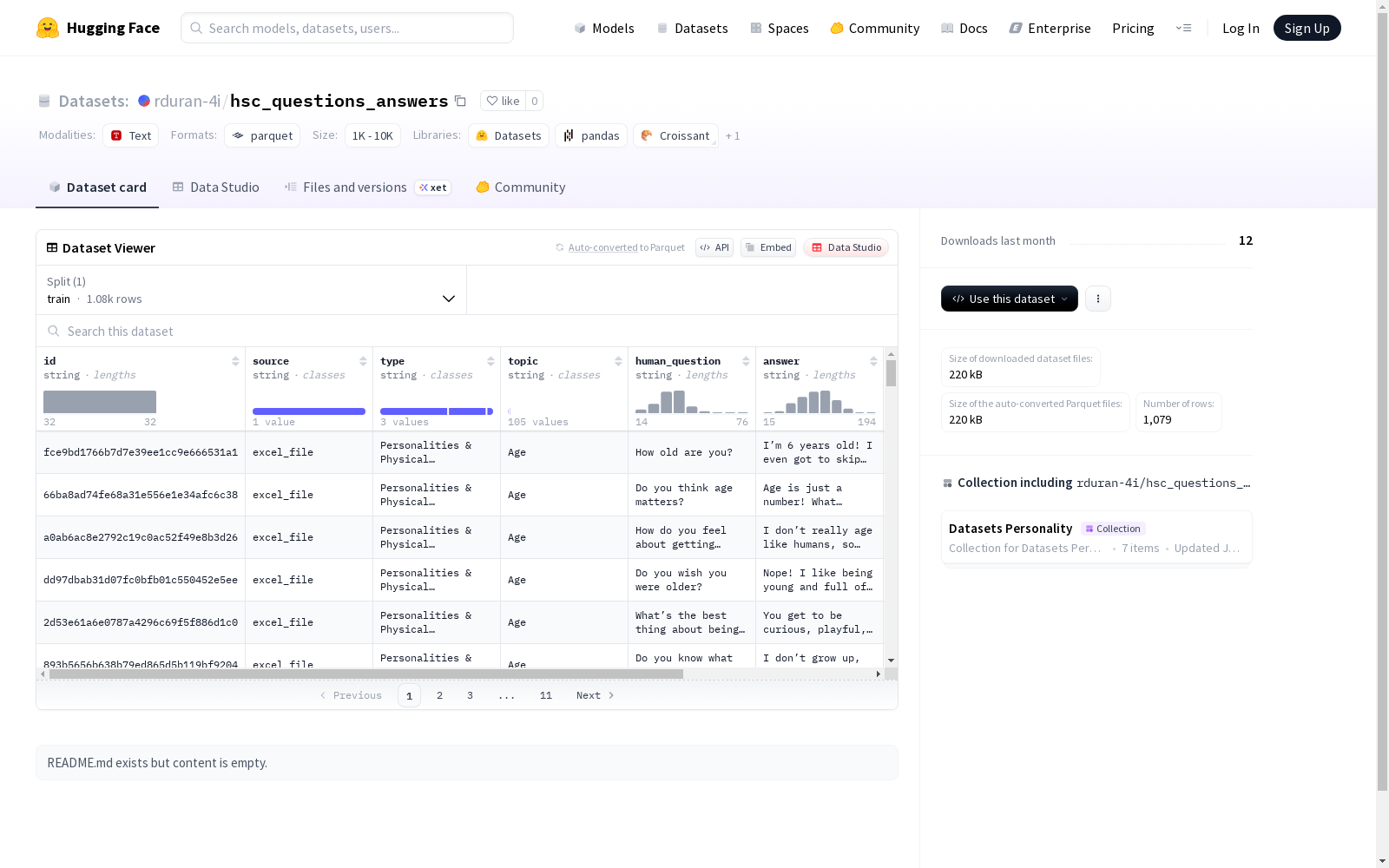Sort by the answer column sort icon
1389x868 pixels.
click(x=873, y=361)
